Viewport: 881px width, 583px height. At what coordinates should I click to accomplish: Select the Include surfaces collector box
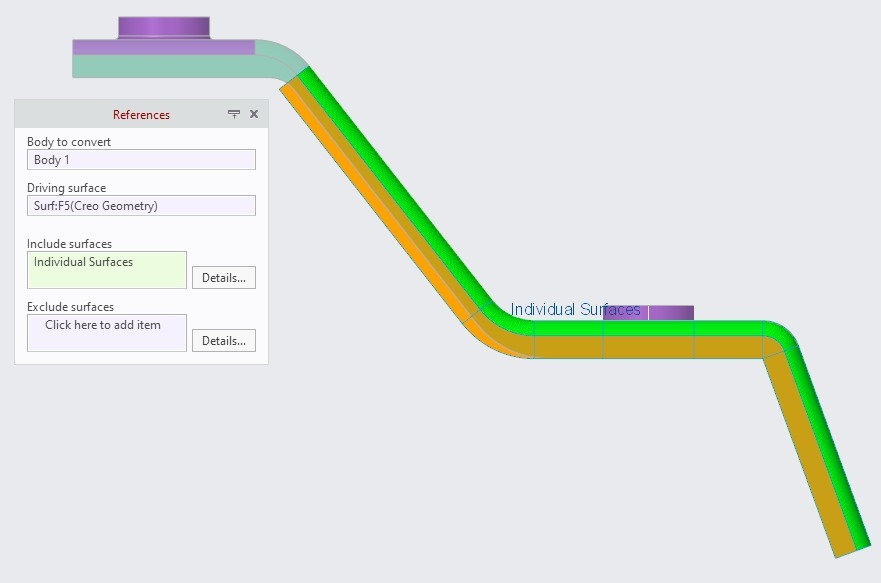tap(107, 270)
